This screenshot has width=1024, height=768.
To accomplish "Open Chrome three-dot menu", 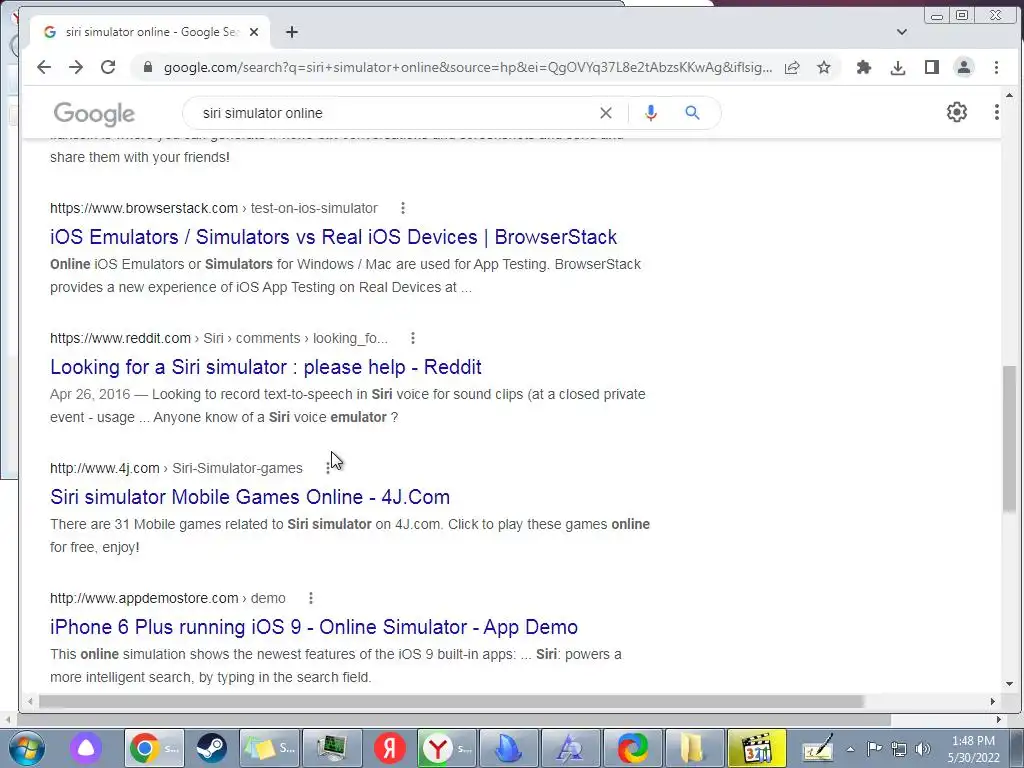I will pyautogui.click(x=996, y=67).
